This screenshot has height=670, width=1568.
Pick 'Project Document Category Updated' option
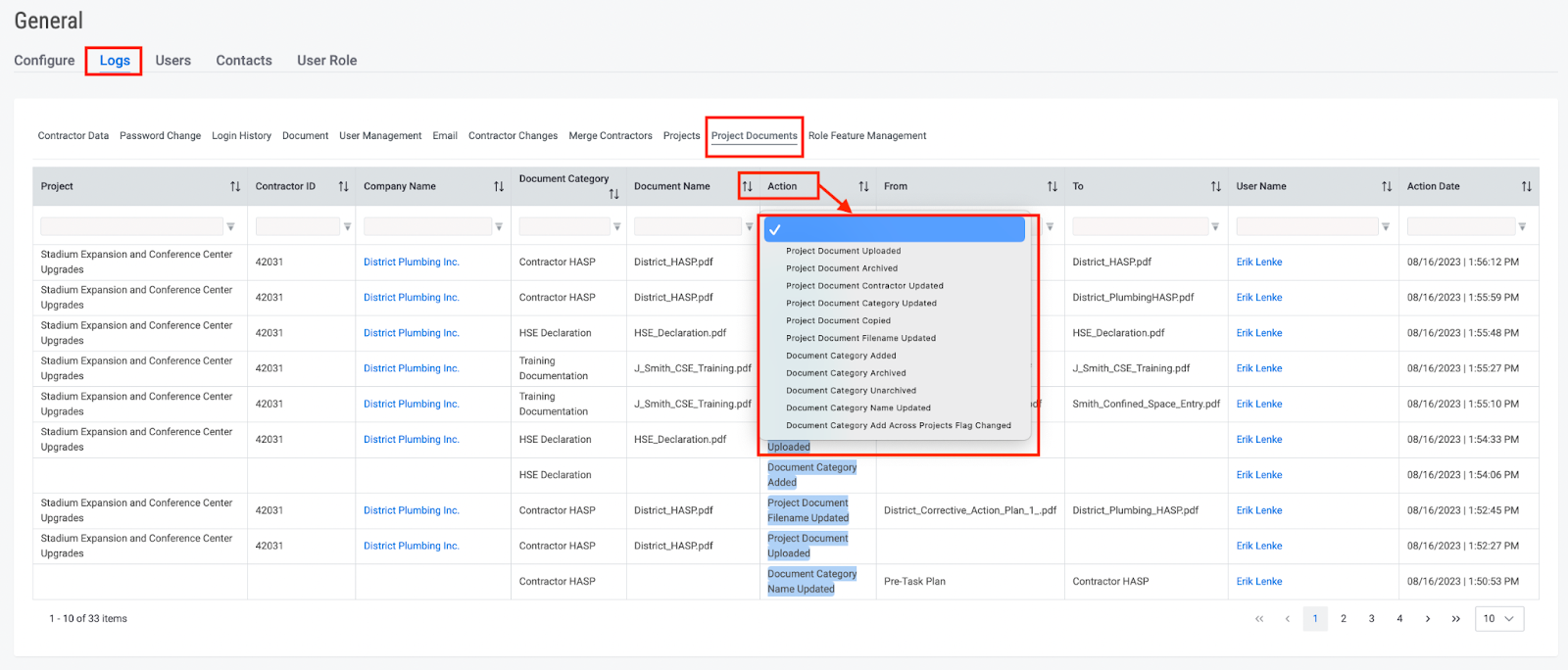[861, 304]
